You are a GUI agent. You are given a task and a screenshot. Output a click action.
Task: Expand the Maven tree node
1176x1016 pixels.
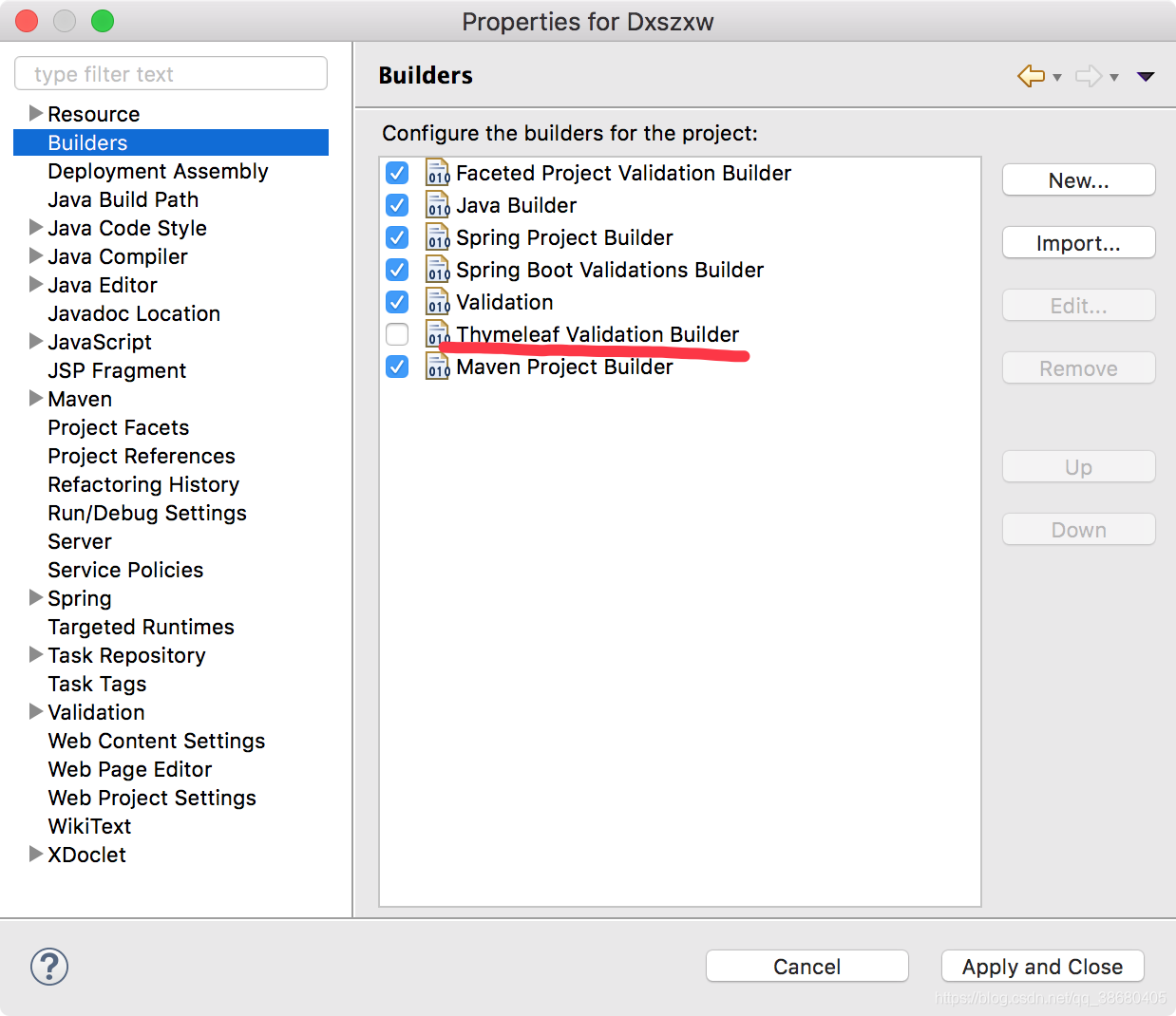coord(35,399)
